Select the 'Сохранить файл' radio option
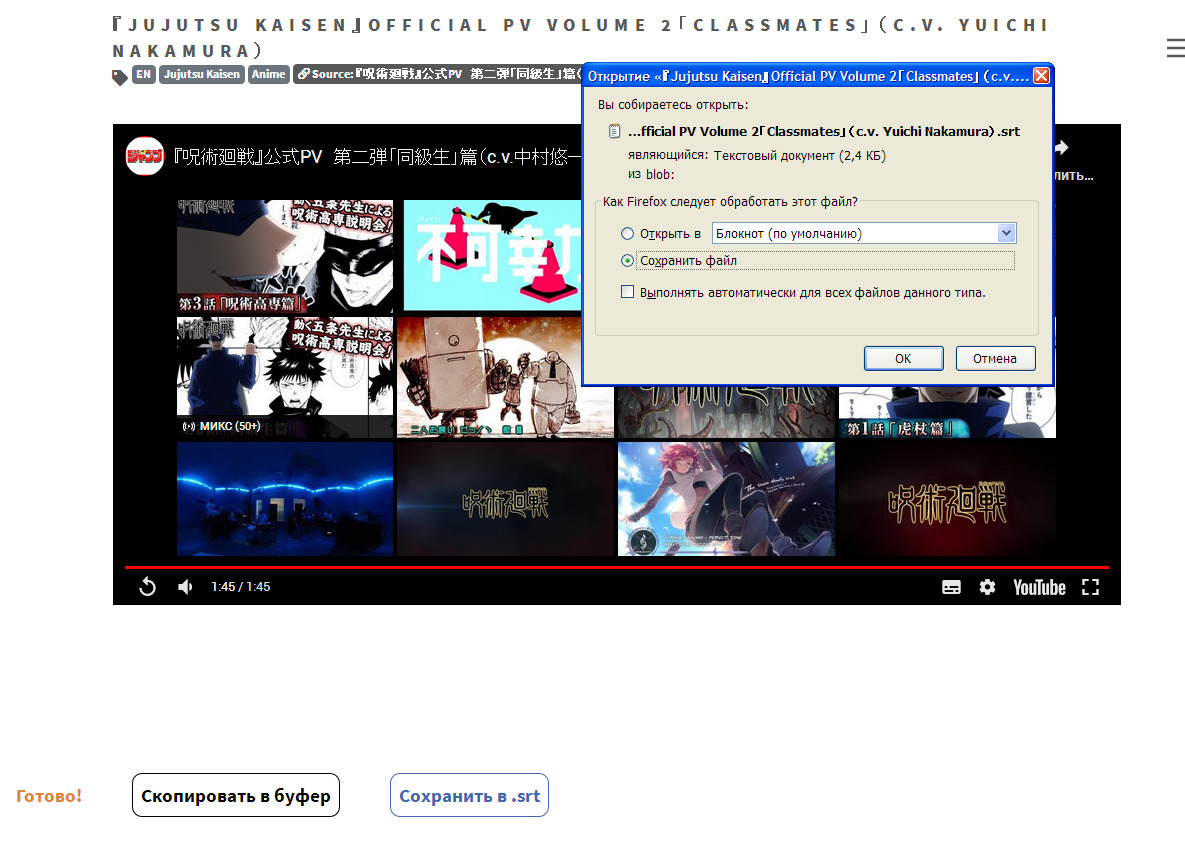This screenshot has height=847, width=1185. pos(628,261)
